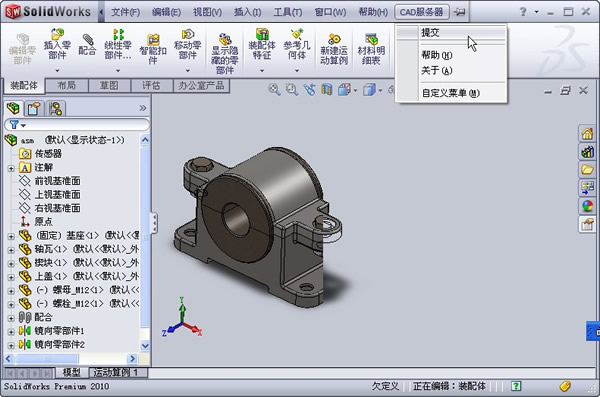
Task: Toggle the pin icon beside CAD服务器
Action: 459,12
